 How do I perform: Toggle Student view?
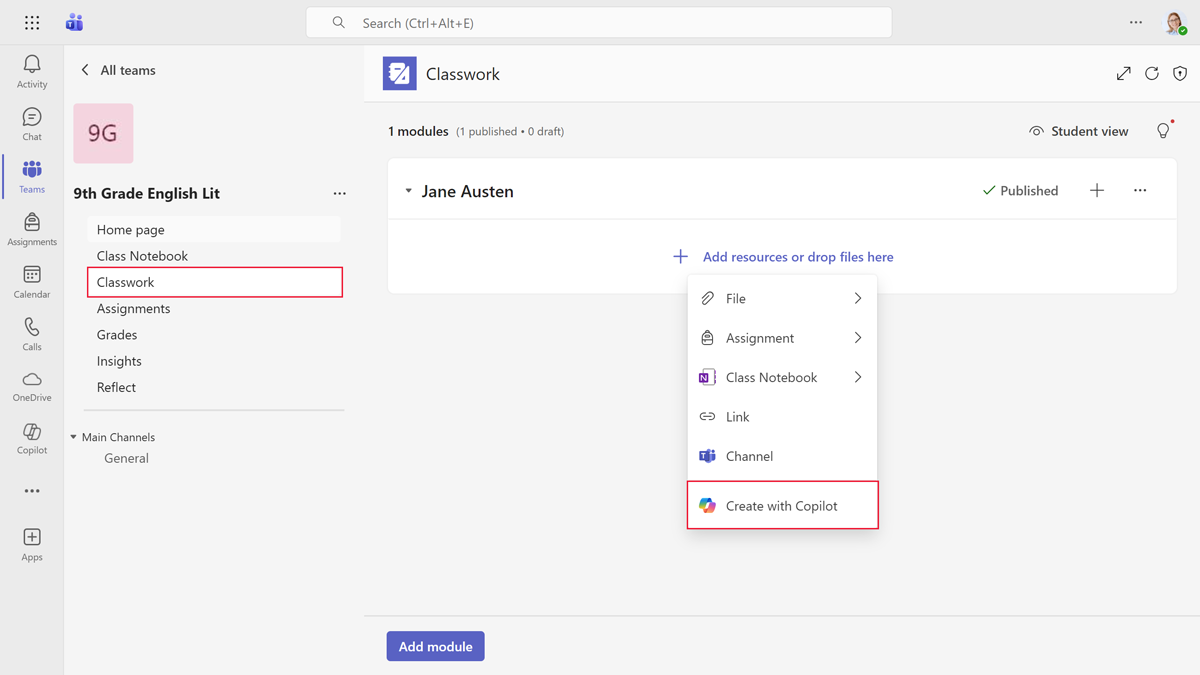1078,131
